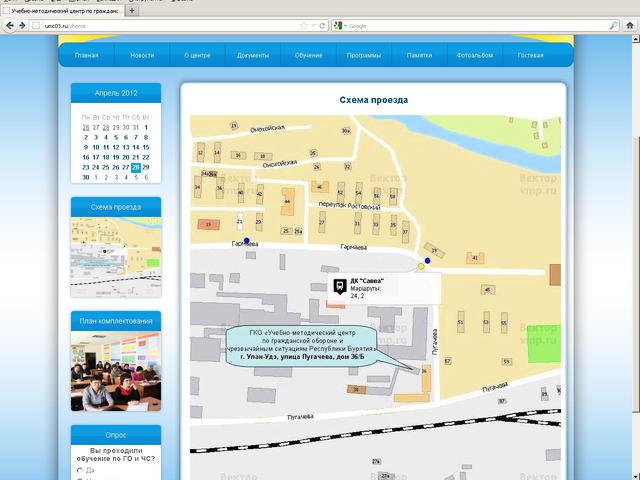Reload the page with the refresh icon
The image size is (640, 480).
click(323, 25)
